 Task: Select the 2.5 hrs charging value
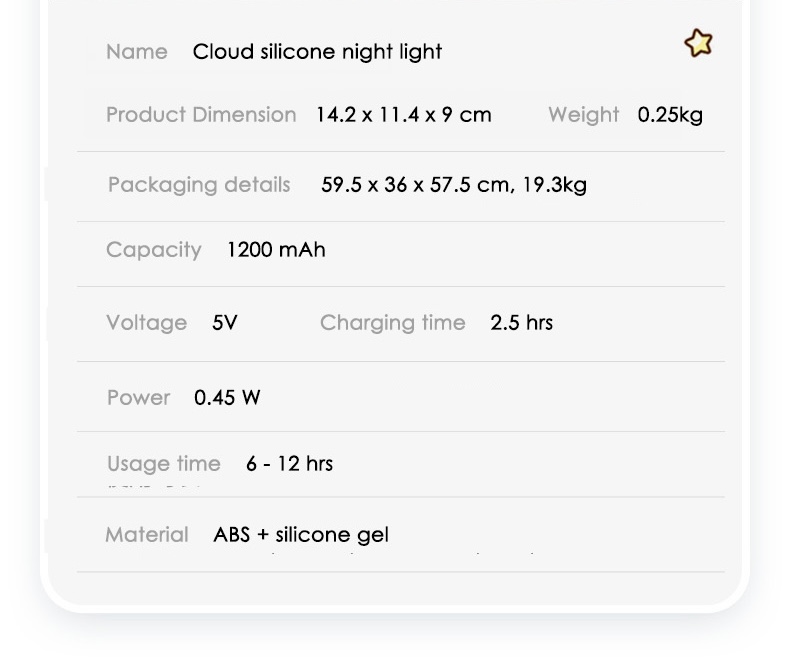pos(521,323)
